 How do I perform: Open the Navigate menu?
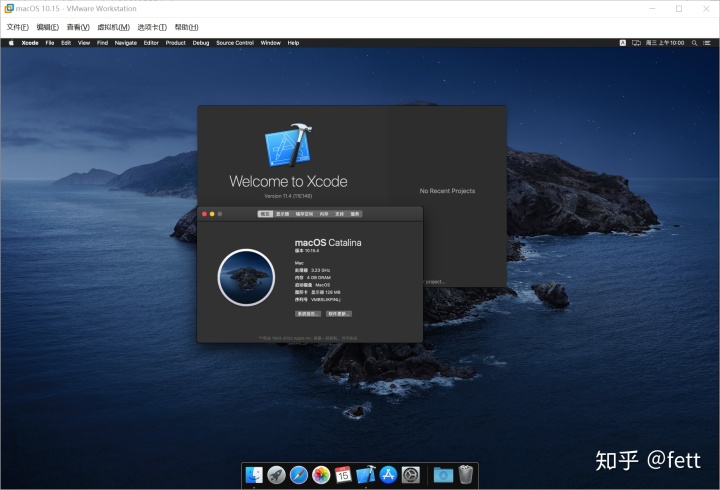coord(126,43)
